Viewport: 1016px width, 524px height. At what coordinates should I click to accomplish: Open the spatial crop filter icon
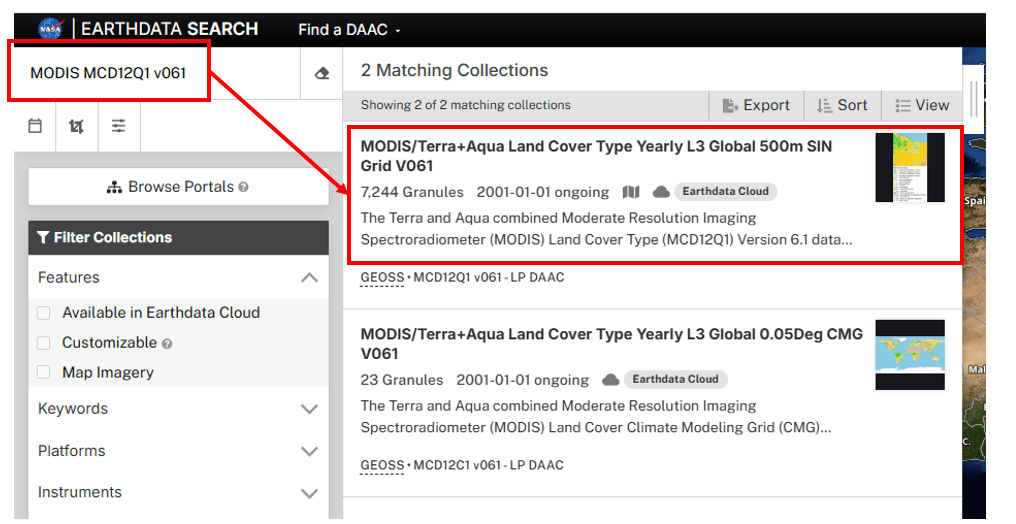point(76,126)
